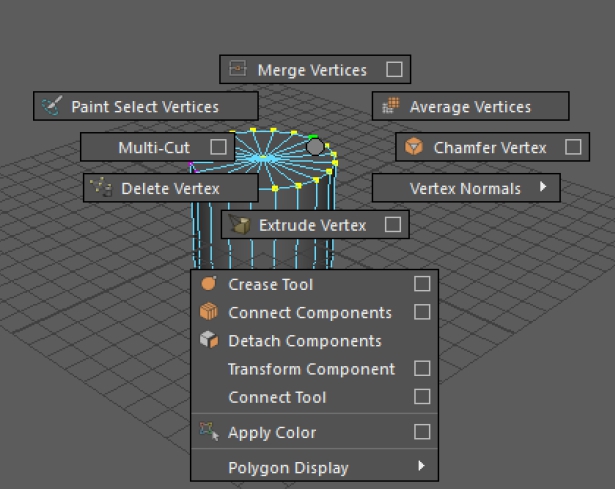
Task: Click the gray marking menu center circle
Action: pyautogui.click(x=315, y=147)
